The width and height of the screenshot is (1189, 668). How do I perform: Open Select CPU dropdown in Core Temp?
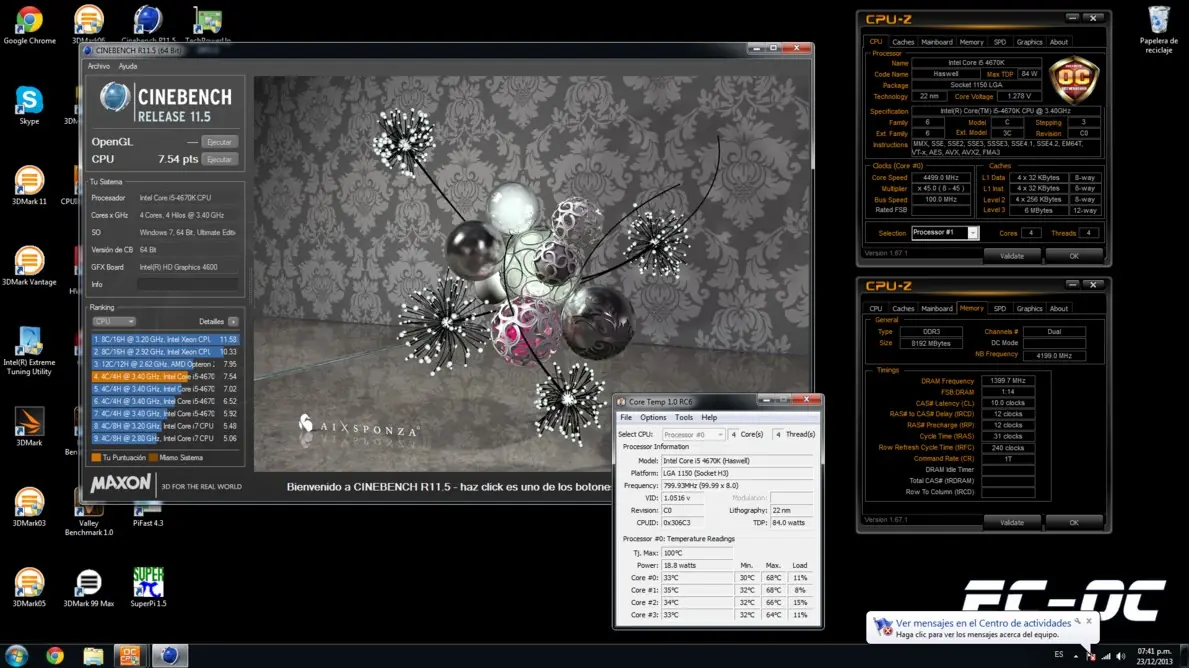pyautogui.click(x=693, y=434)
